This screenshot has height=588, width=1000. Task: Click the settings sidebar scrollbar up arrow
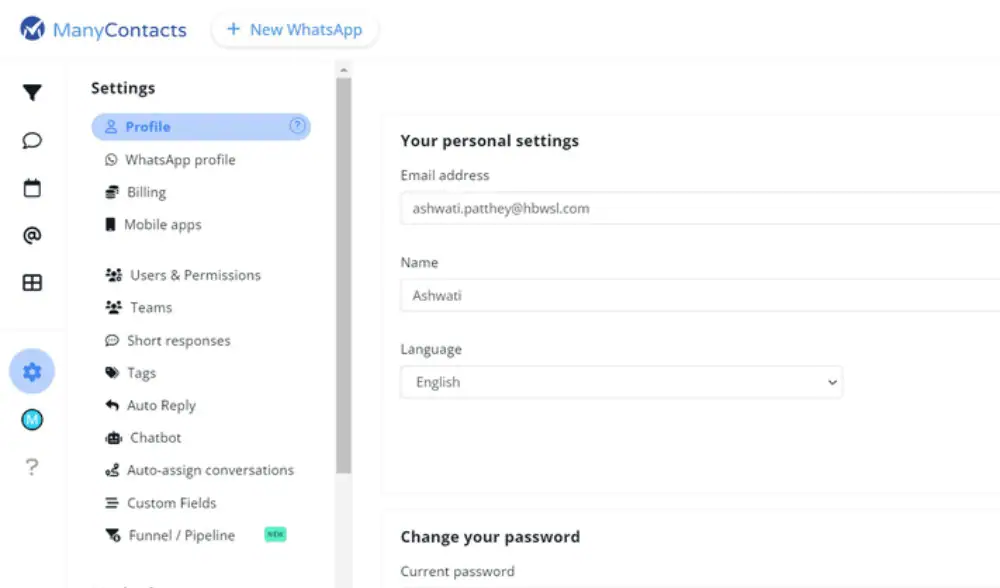click(344, 71)
